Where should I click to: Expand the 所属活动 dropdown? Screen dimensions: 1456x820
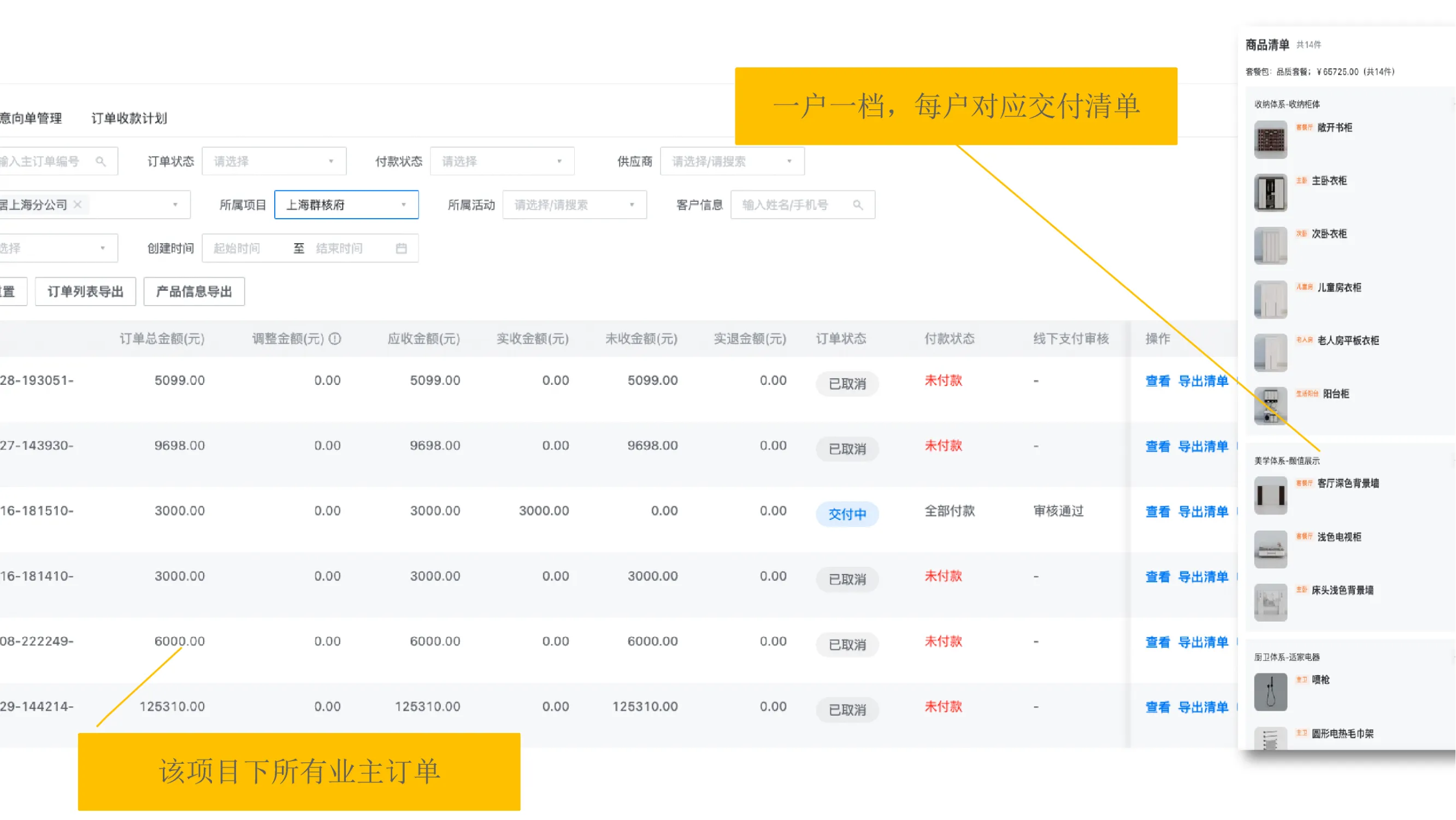pos(574,204)
